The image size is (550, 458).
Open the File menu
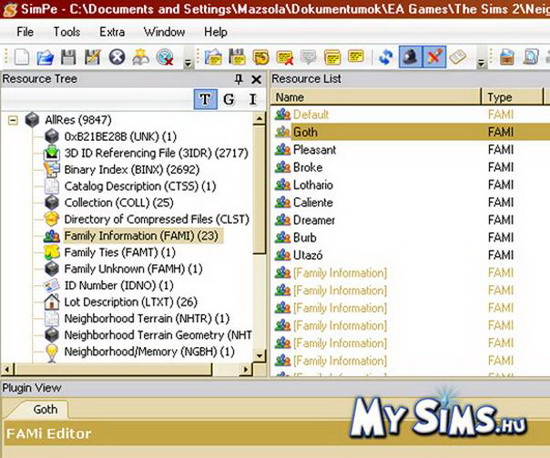point(25,32)
